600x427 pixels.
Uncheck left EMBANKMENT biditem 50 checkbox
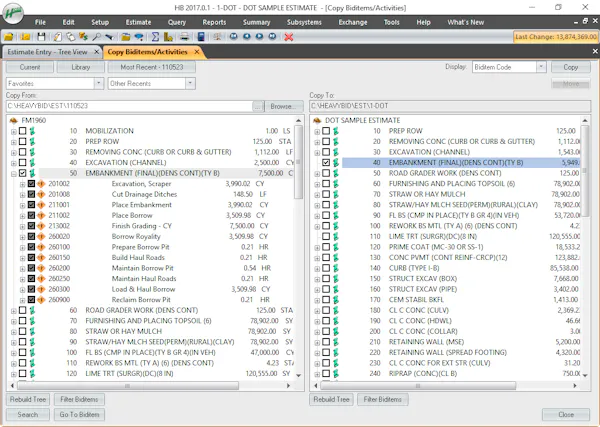pyautogui.click(x=23, y=173)
